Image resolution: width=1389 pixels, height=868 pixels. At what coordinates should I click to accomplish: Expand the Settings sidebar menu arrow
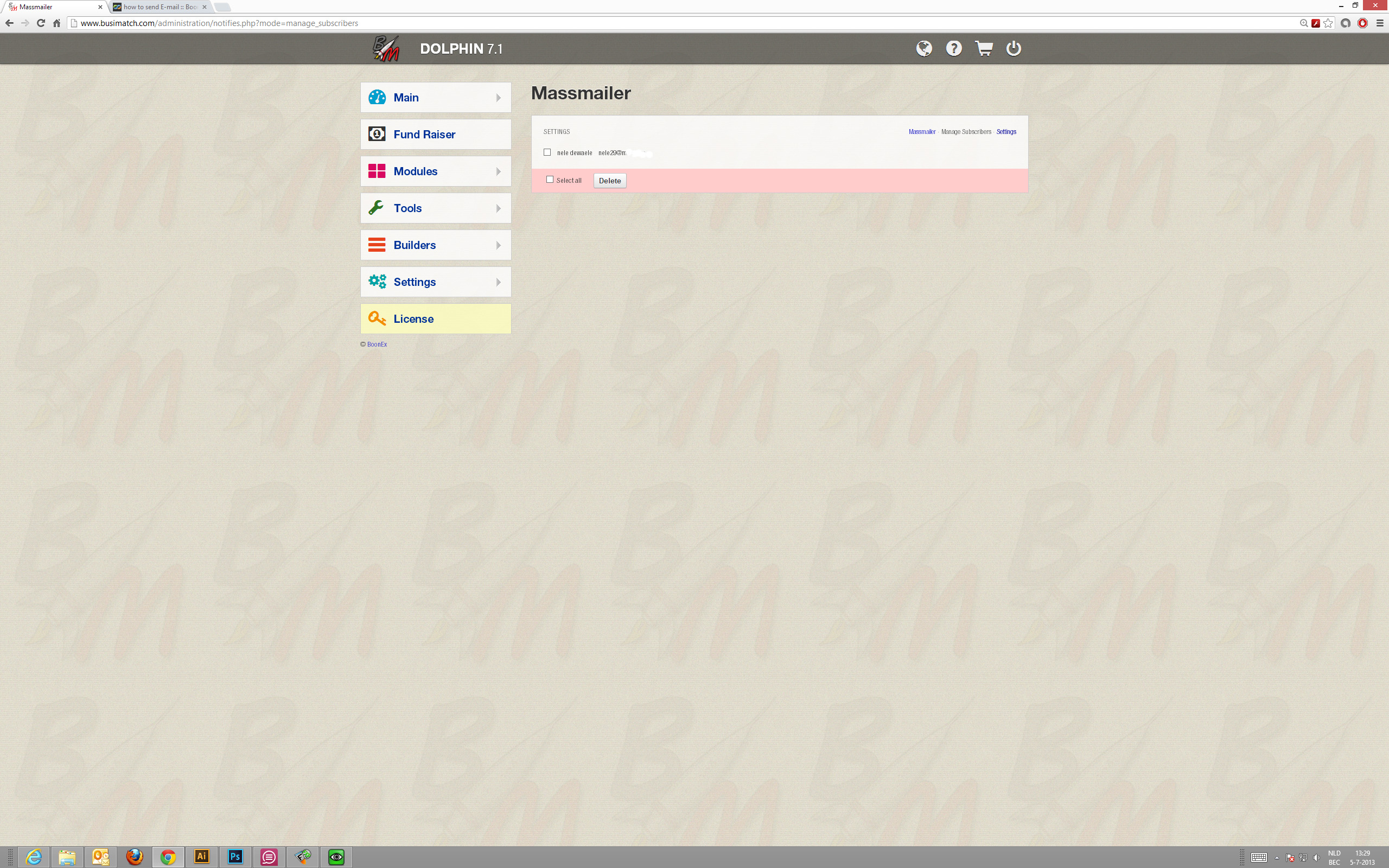pos(498,282)
